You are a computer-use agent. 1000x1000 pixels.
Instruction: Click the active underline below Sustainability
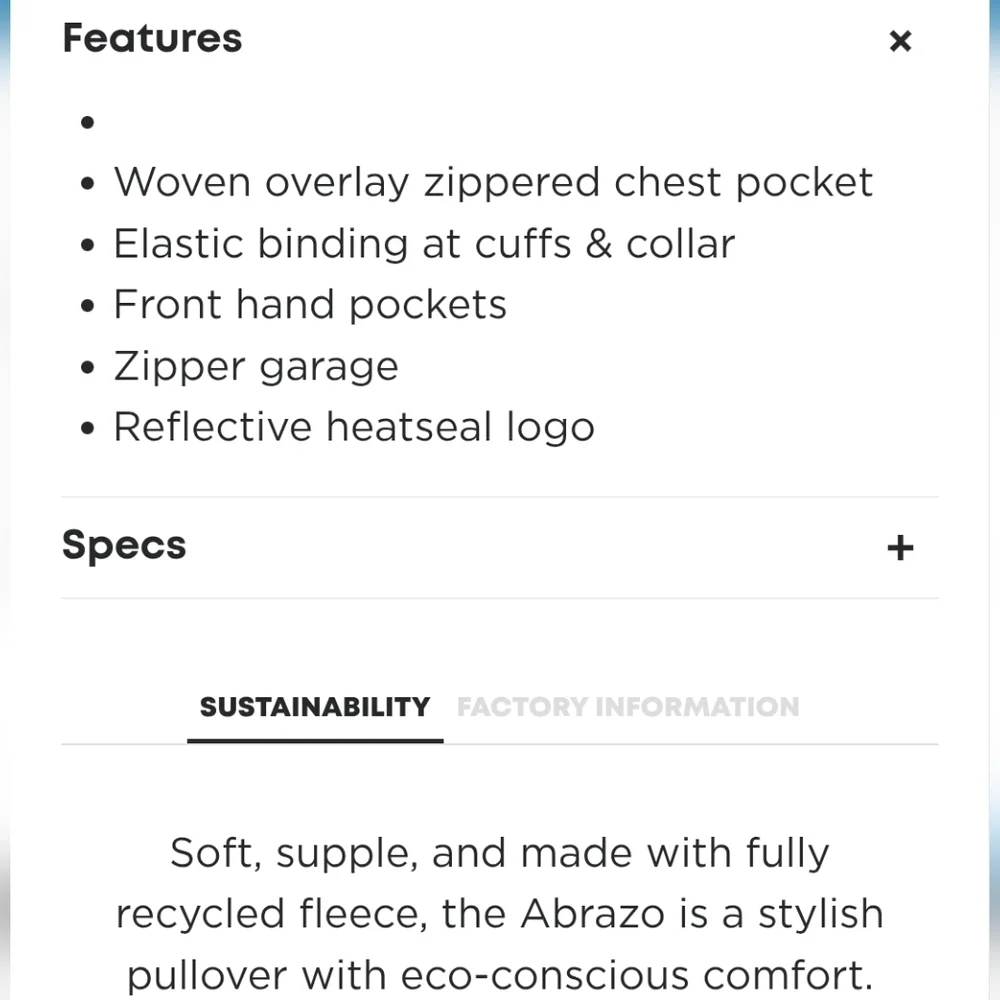click(315, 740)
